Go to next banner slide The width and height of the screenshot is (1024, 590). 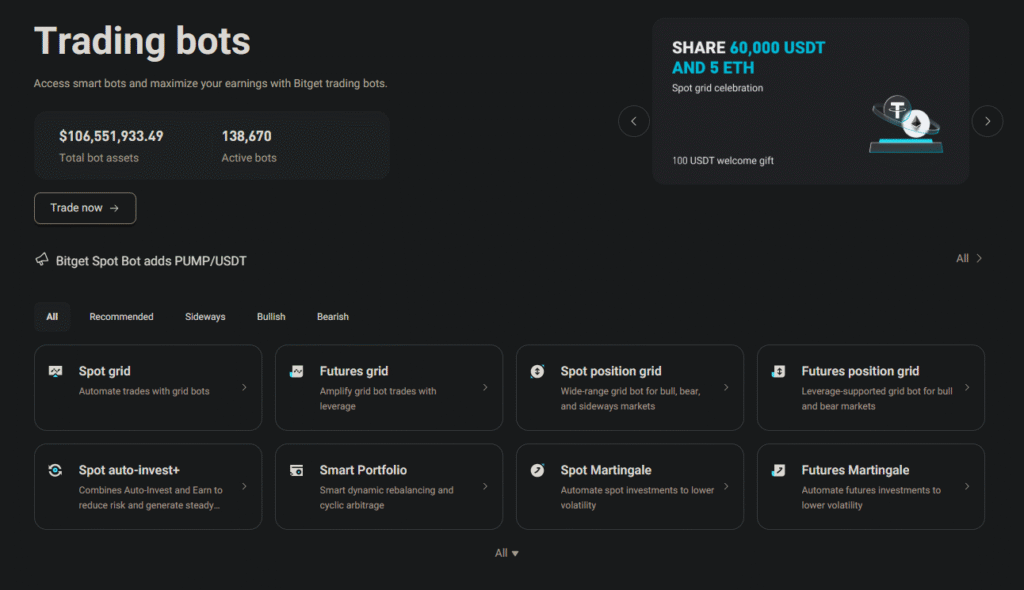click(987, 121)
